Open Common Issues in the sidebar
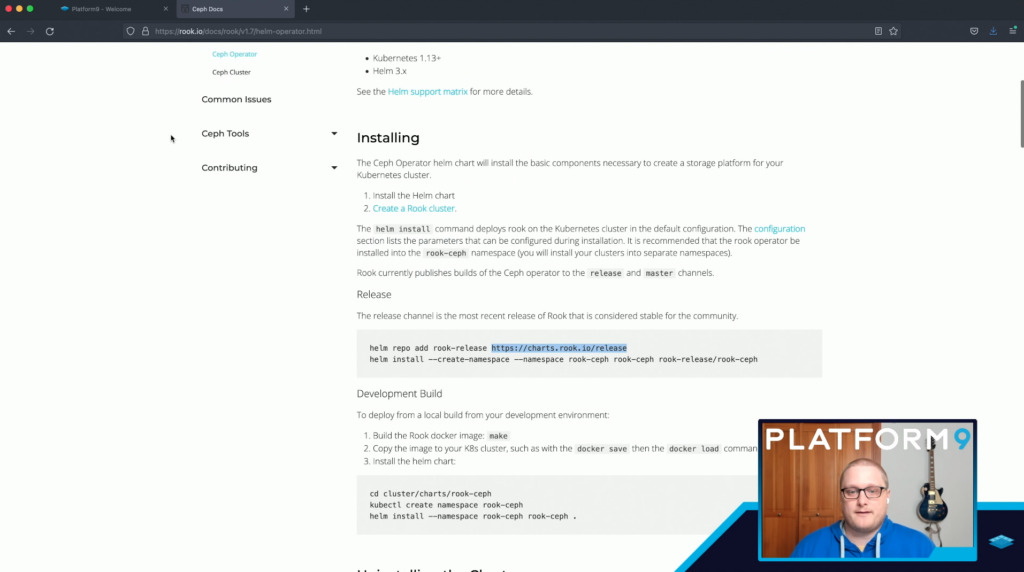The image size is (1024, 572). pos(236,99)
